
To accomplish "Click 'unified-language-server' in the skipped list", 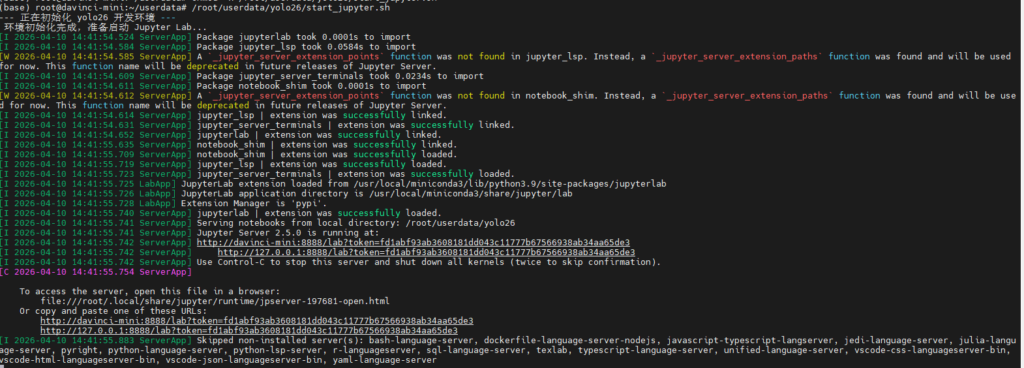I will pos(784,350).
